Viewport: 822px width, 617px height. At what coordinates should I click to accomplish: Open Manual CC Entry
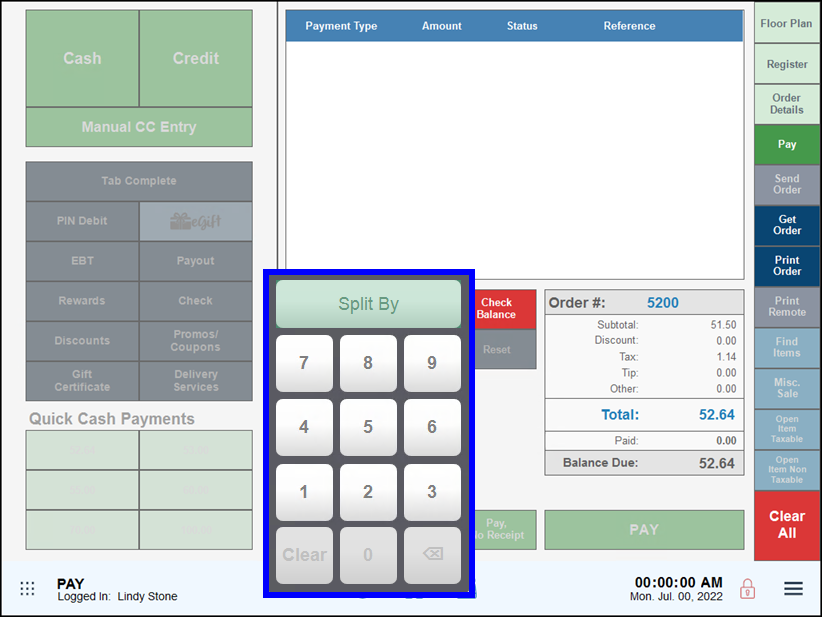point(138,127)
